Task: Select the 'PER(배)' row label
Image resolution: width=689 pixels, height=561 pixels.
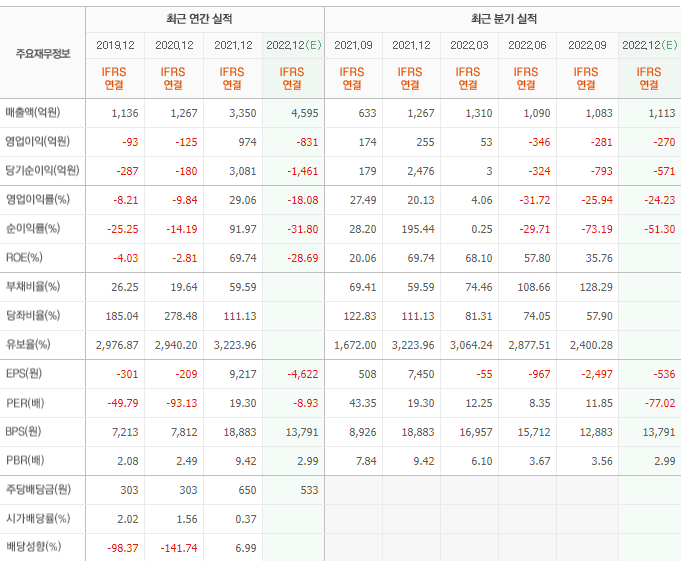Action: tap(25, 403)
